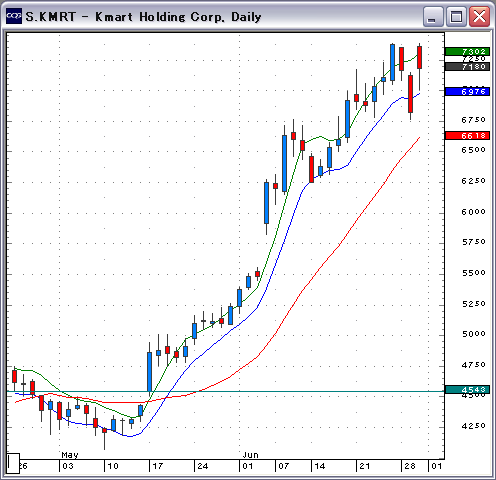
Task: Click the 6250 price axis value
Action: [x=473, y=181]
